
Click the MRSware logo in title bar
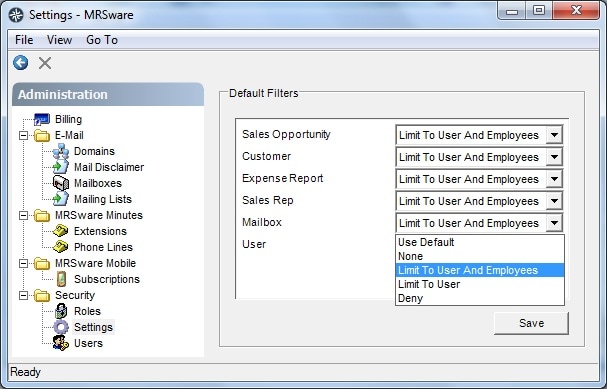[x=16, y=15]
